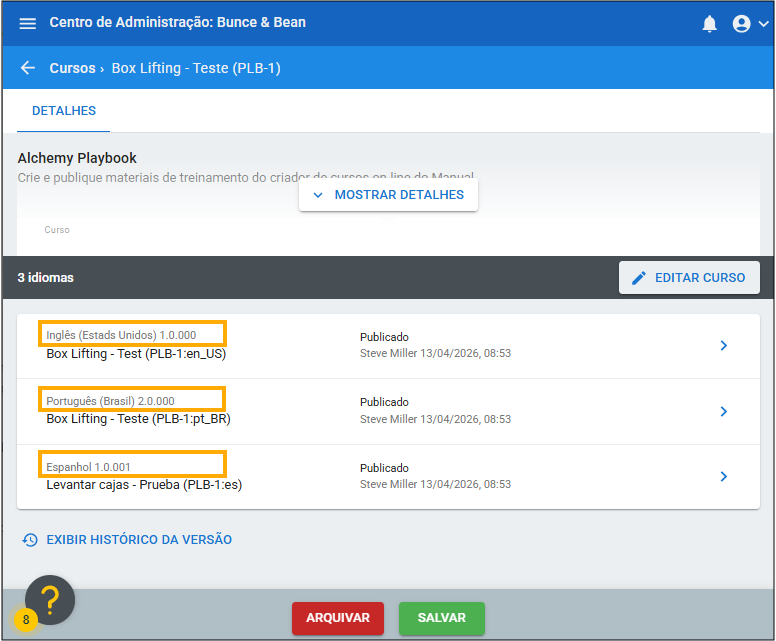This screenshot has width=776, height=641.
Task: Open the user account menu
Action: tap(750, 23)
